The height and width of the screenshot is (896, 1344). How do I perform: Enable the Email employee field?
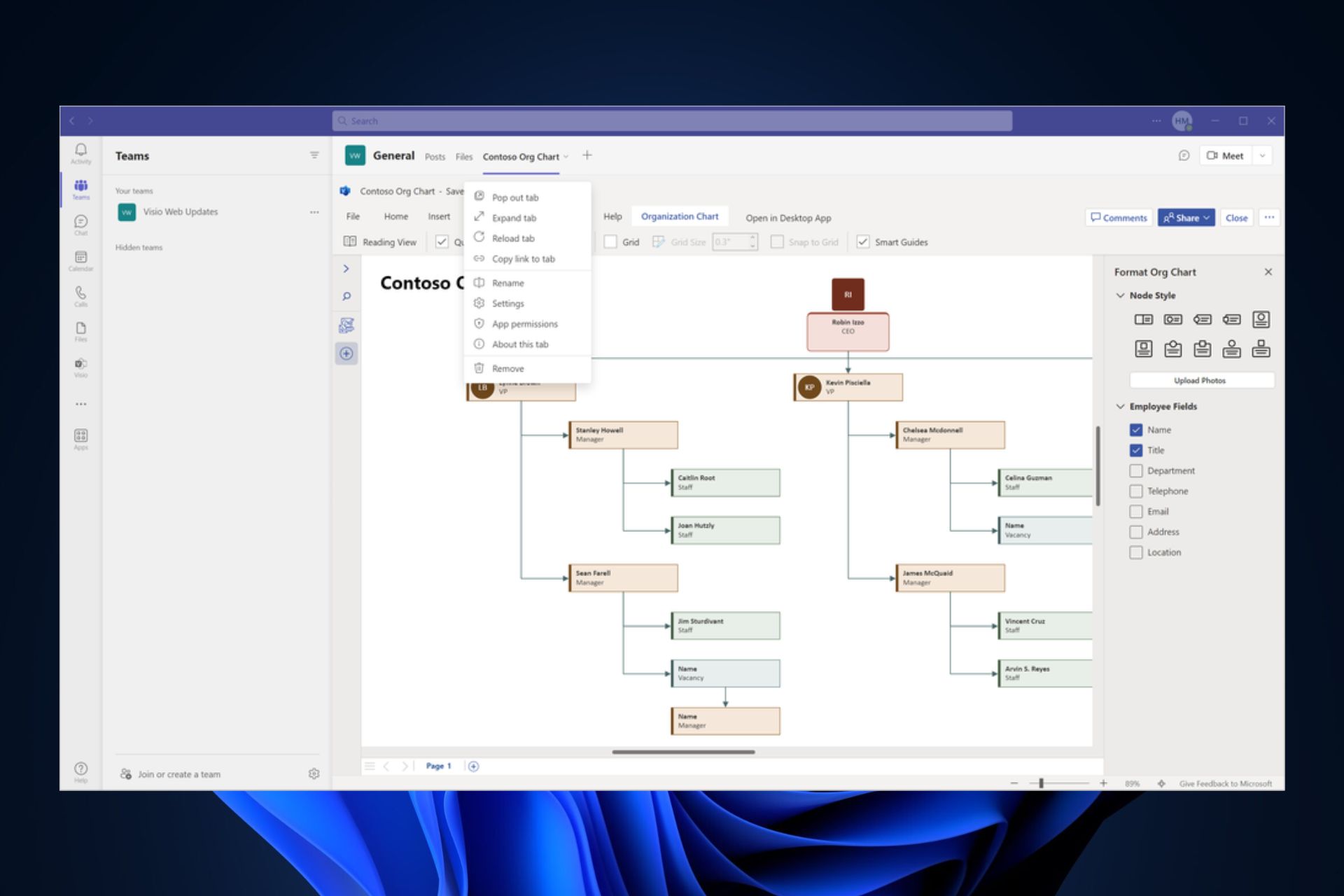pyautogui.click(x=1136, y=512)
